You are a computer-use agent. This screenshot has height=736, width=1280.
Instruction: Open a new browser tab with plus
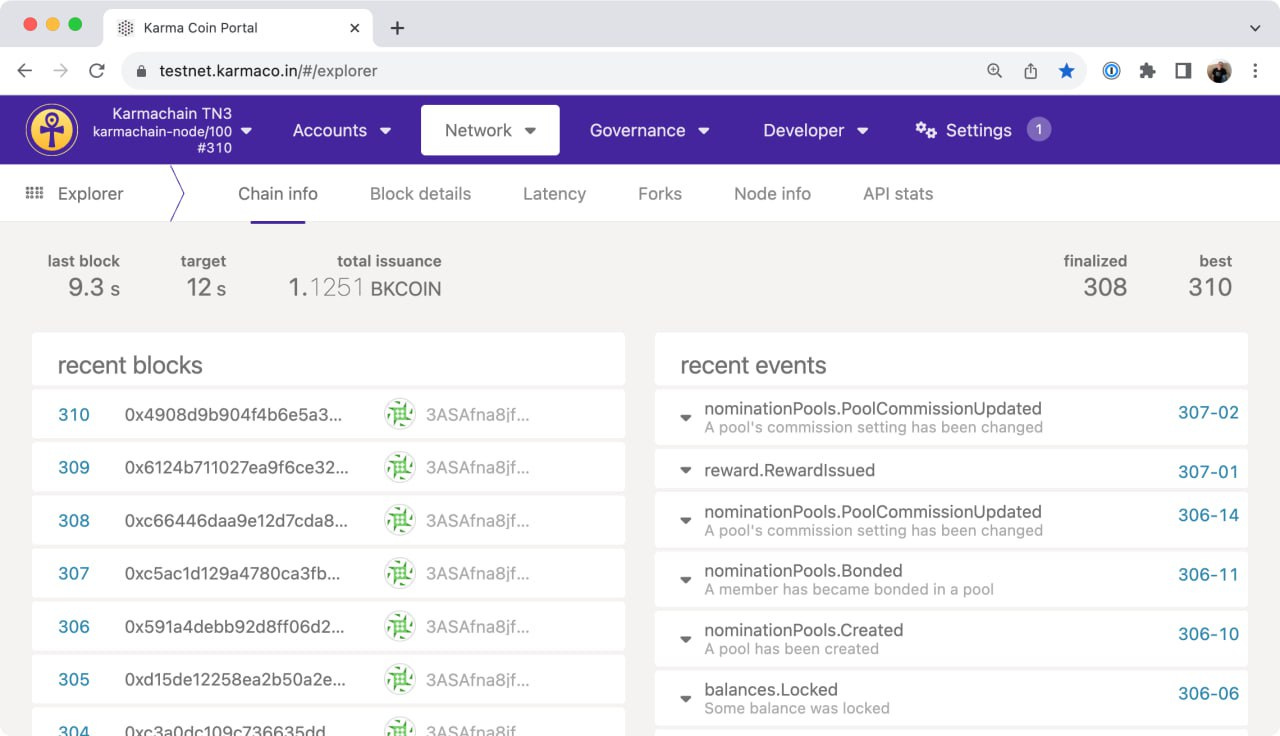point(397,28)
